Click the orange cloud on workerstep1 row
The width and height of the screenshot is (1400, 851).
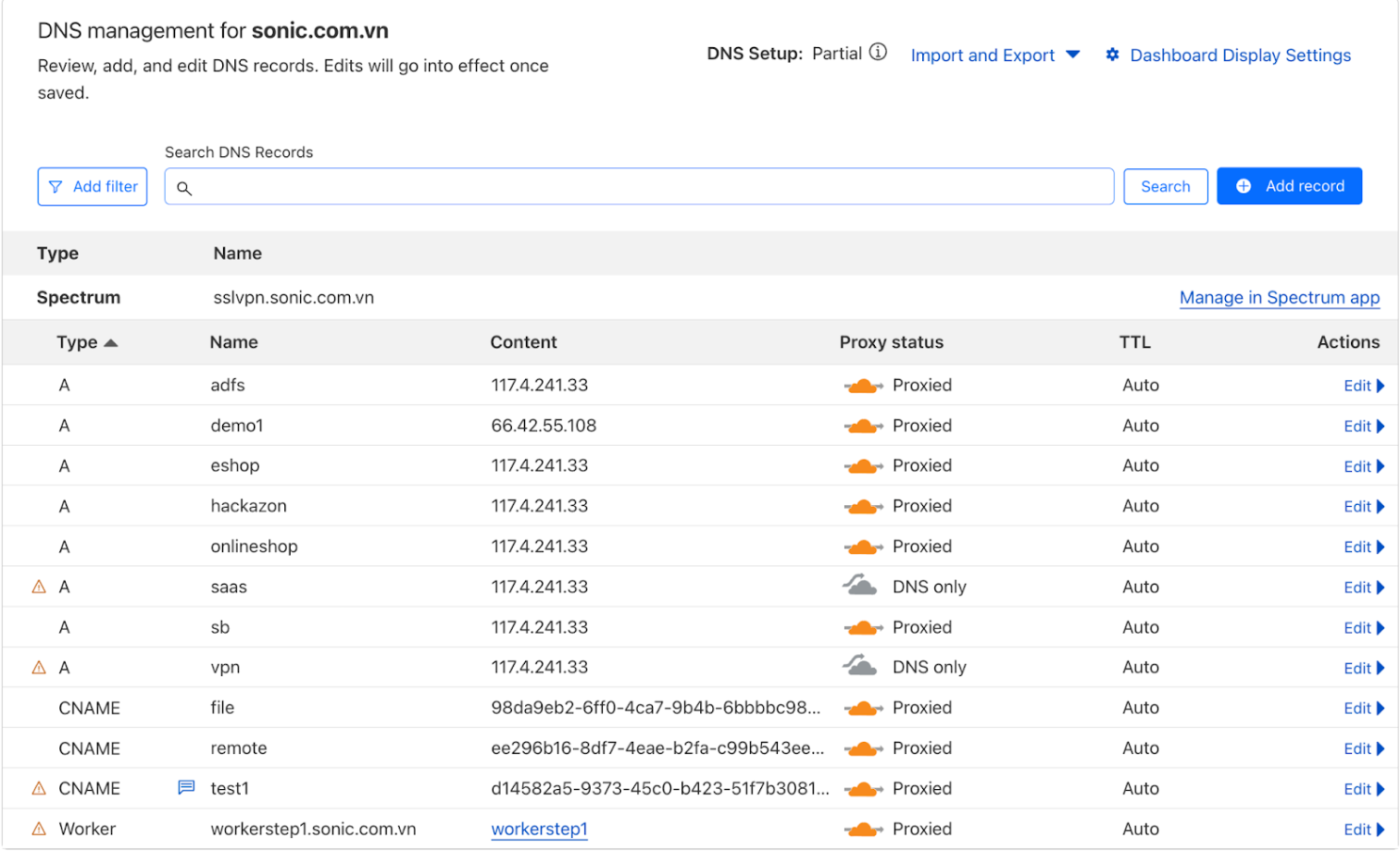tap(863, 829)
